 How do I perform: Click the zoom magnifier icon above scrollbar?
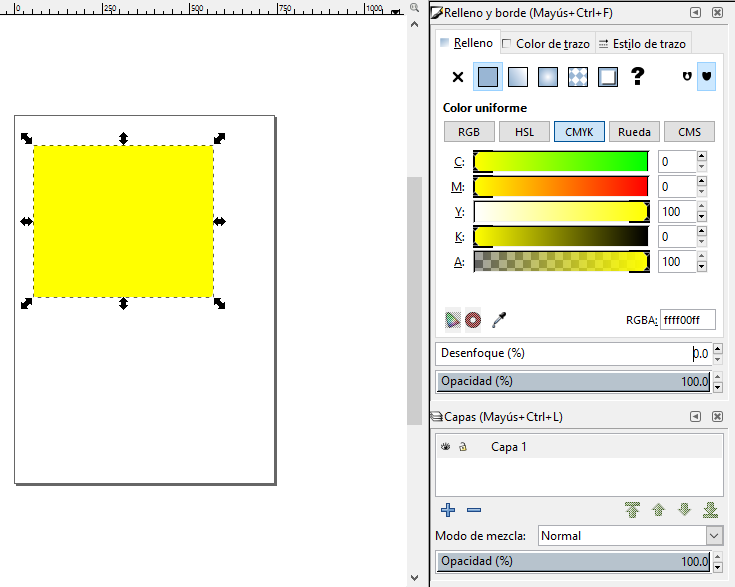click(x=414, y=7)
